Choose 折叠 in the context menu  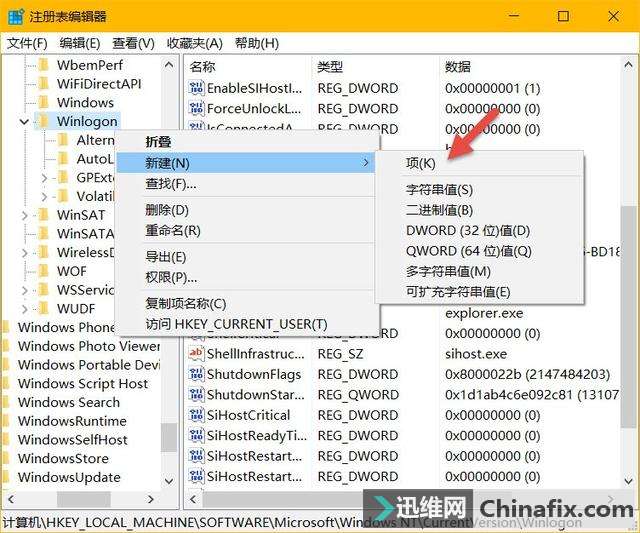point(246,142)
